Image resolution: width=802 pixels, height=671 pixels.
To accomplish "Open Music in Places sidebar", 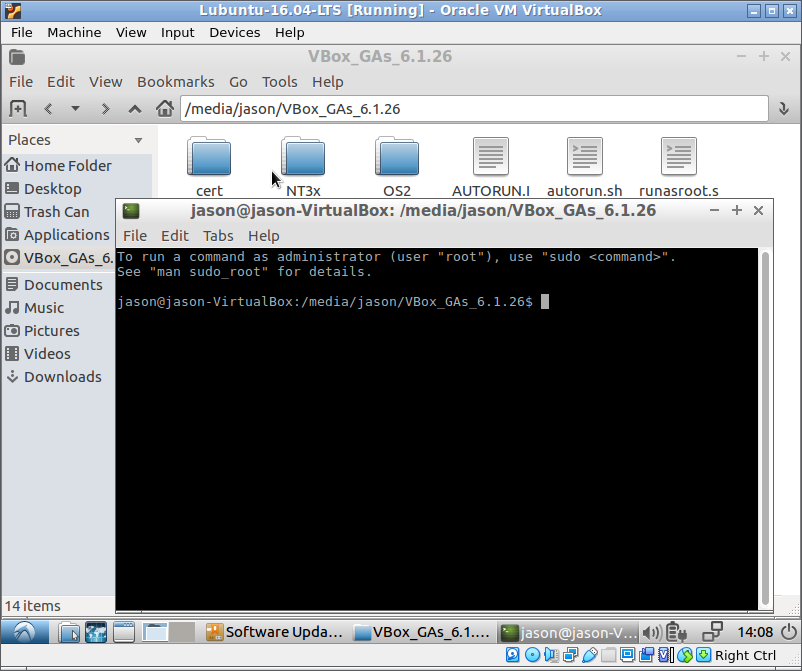I will tap(35, 307).
